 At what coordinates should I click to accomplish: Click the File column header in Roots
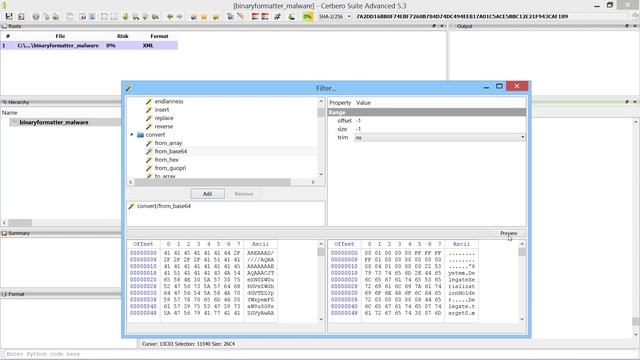pyautogui.click(x=60, y=36)
